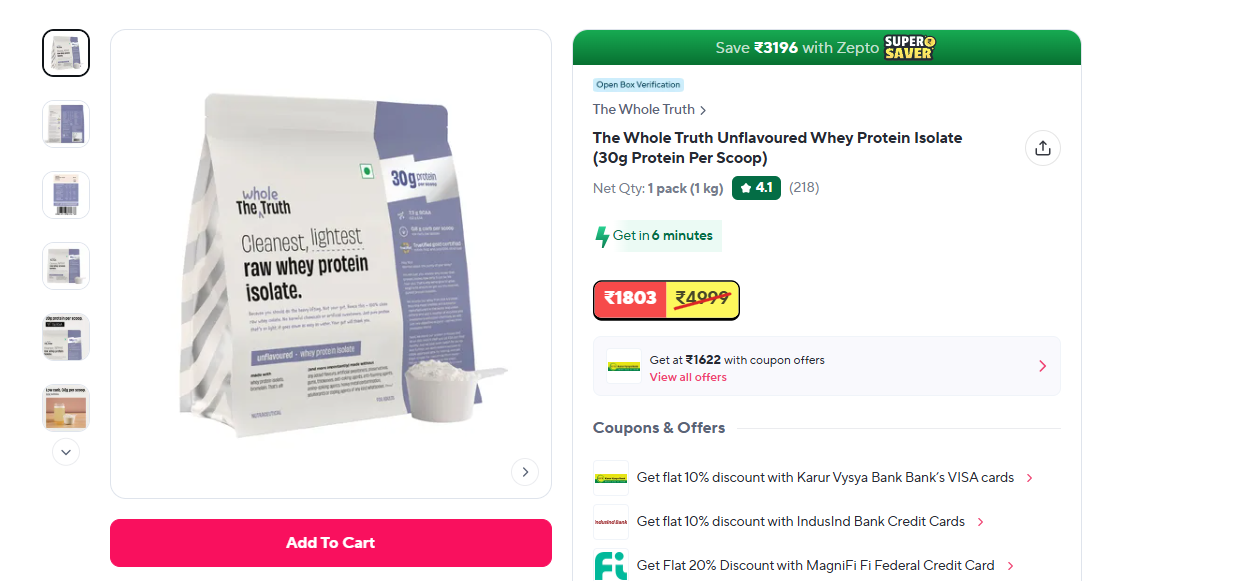Image resolution: width=1252 pixels, height=581 pixels.
Task: Open The Whole Truth brand page
Action: (643, 110)
